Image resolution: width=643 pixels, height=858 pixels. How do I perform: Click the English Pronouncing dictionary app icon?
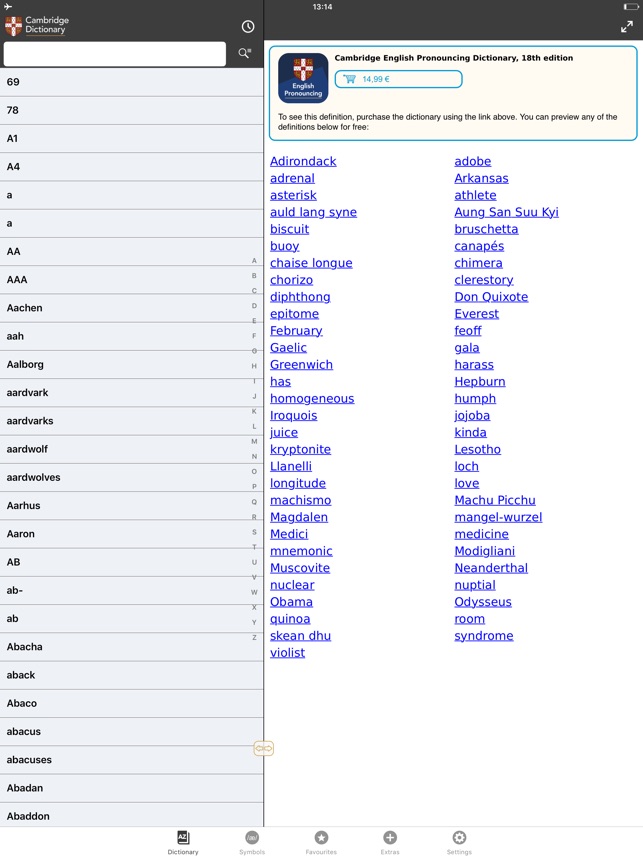point(303,78)
